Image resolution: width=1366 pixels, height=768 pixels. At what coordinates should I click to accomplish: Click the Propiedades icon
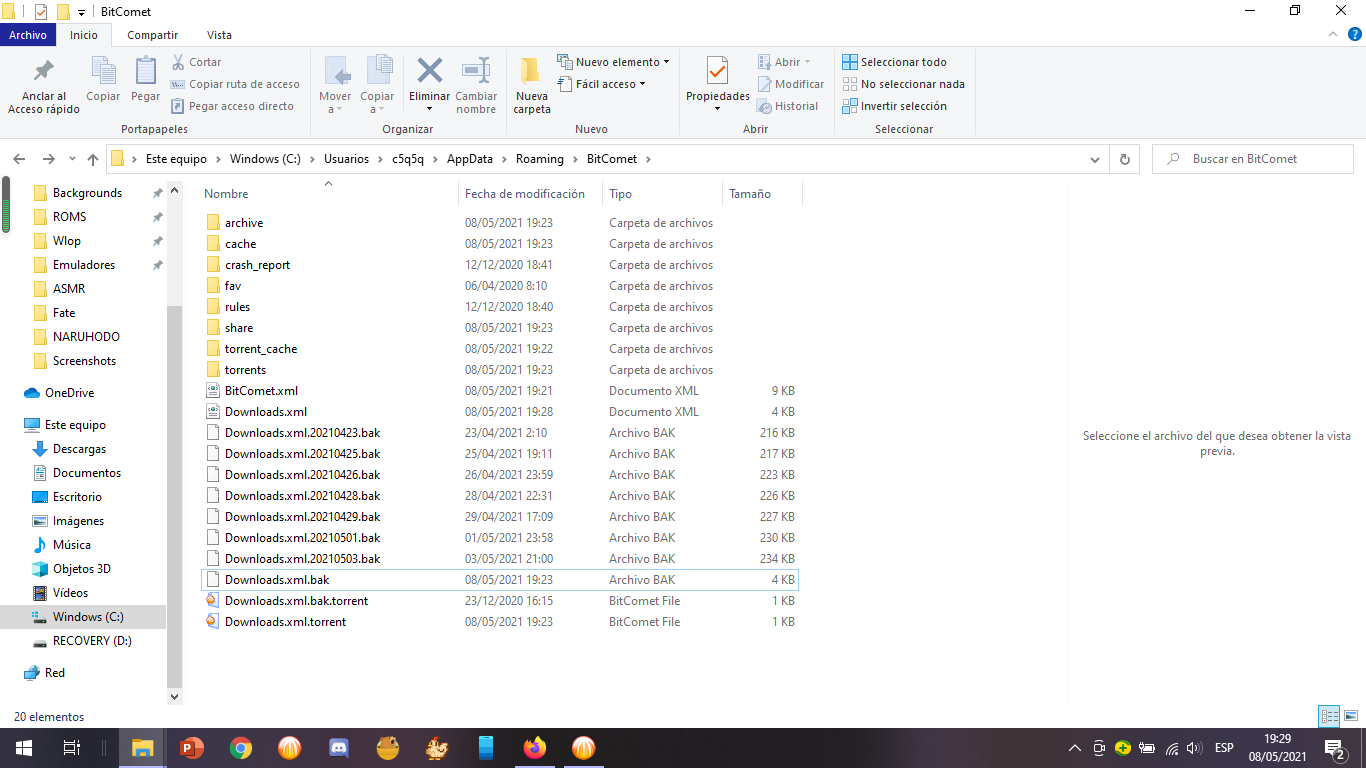click(x=717, y=71)
